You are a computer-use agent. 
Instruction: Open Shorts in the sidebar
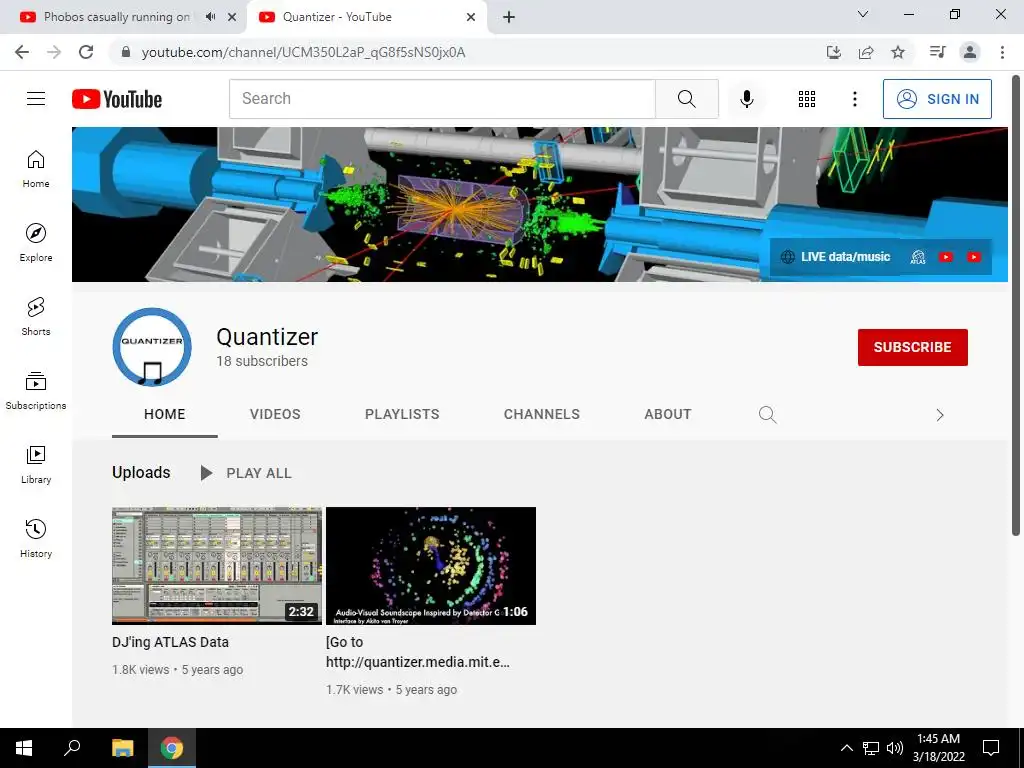coord(36,317)
